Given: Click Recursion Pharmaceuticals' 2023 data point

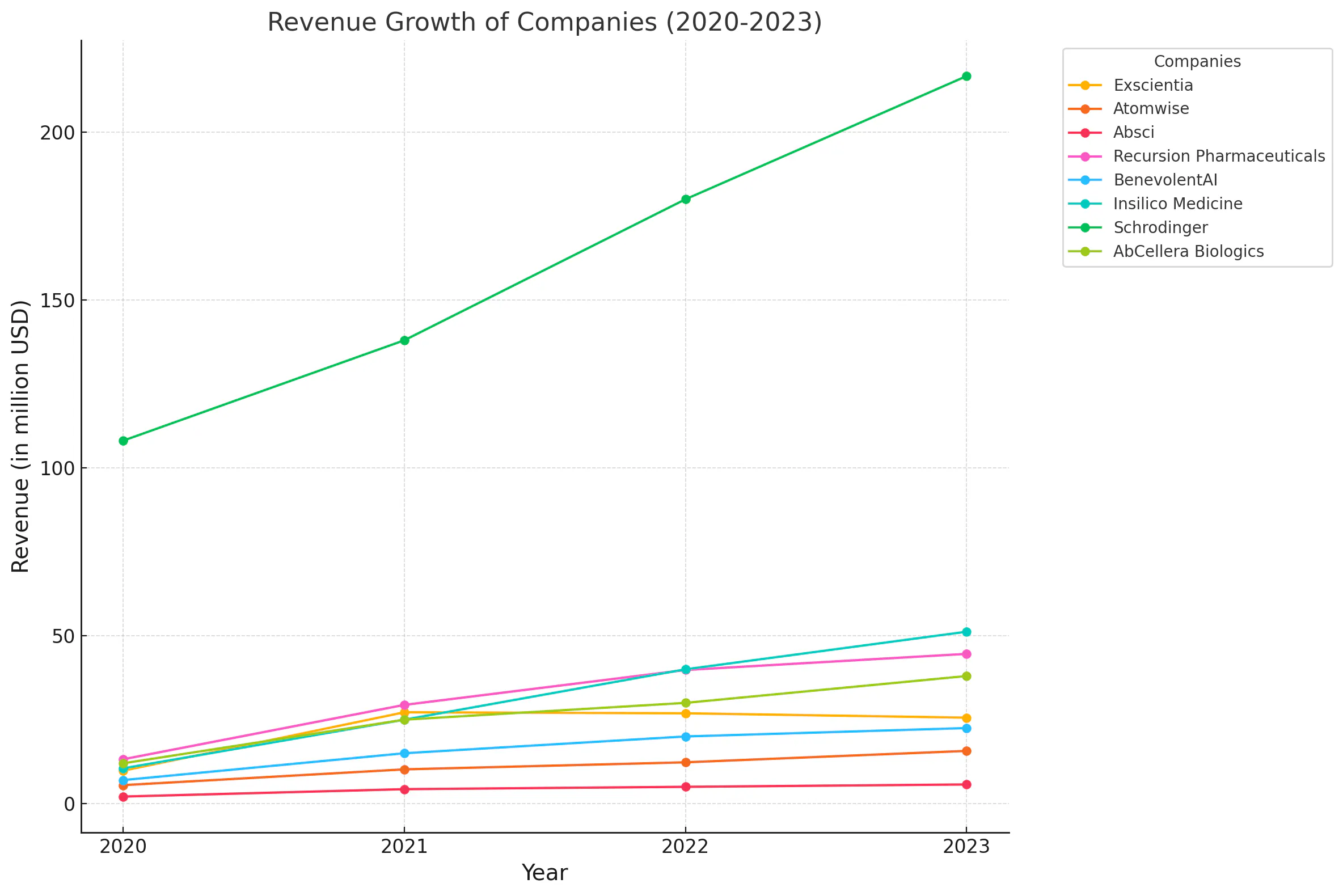Looking at the screenshot, I should click(x=966, y=654).
